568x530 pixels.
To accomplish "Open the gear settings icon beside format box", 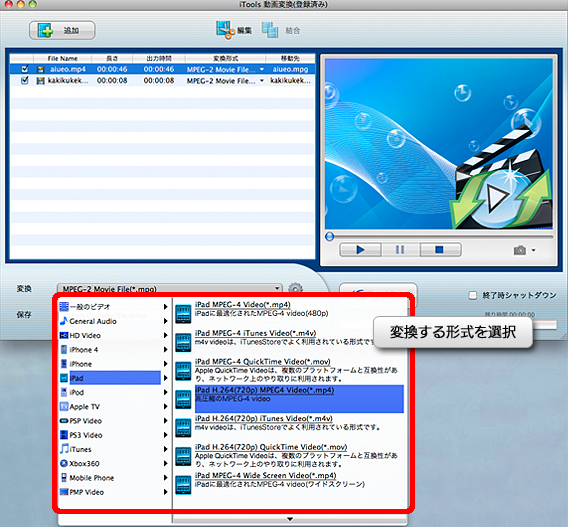I will click(295, 289).
